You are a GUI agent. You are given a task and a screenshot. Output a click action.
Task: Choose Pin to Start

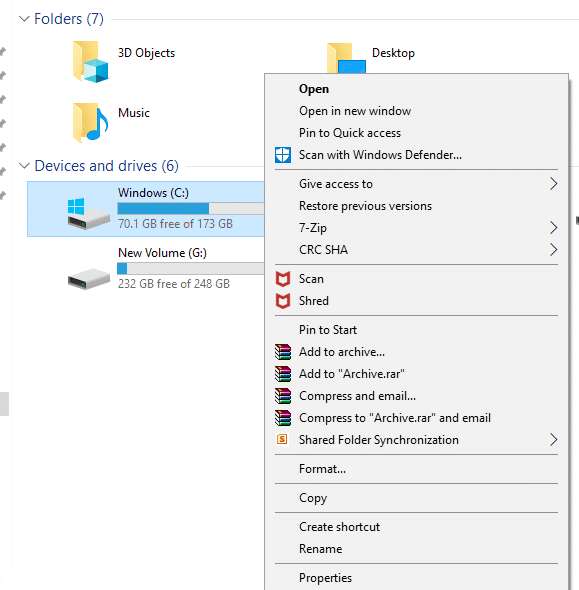(416, 330)
